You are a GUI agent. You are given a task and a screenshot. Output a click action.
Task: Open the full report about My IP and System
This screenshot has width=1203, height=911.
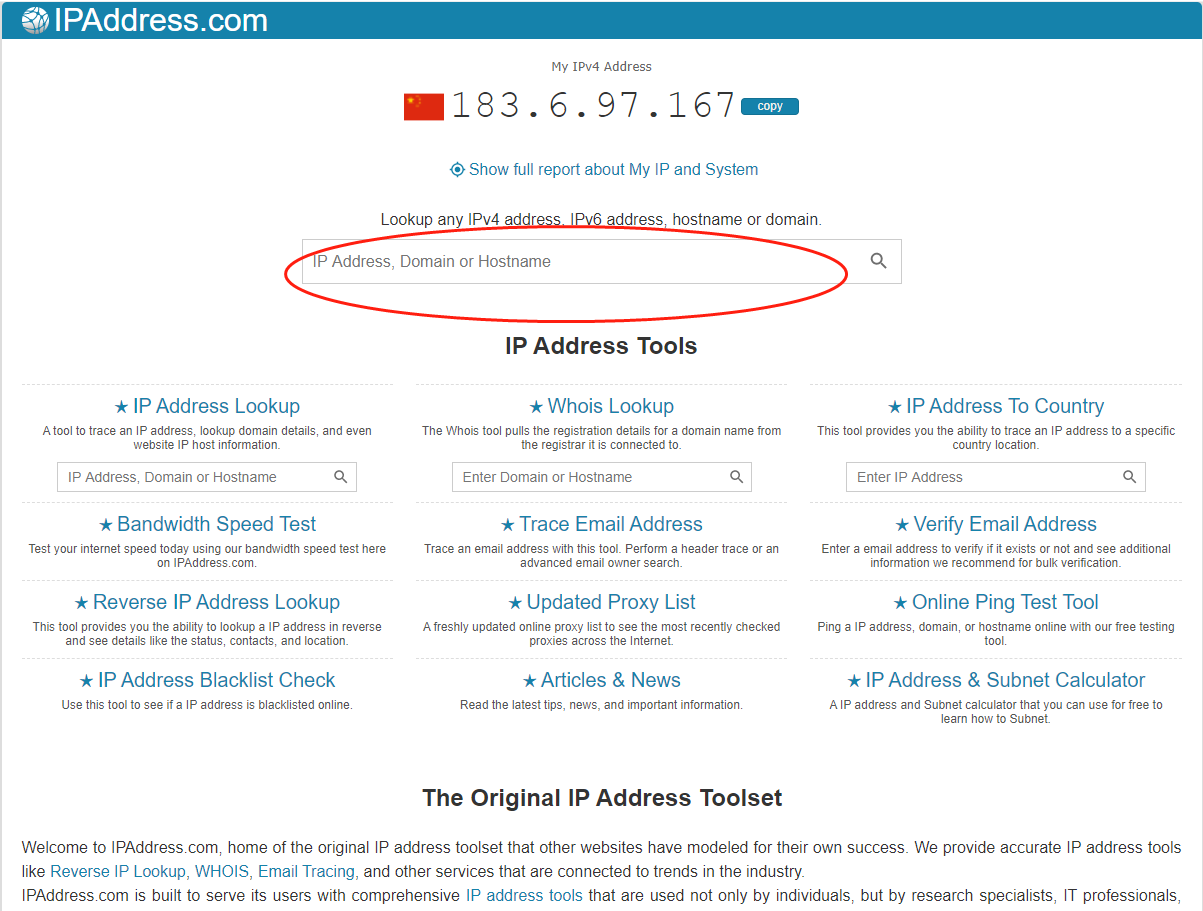pos(613,169)
